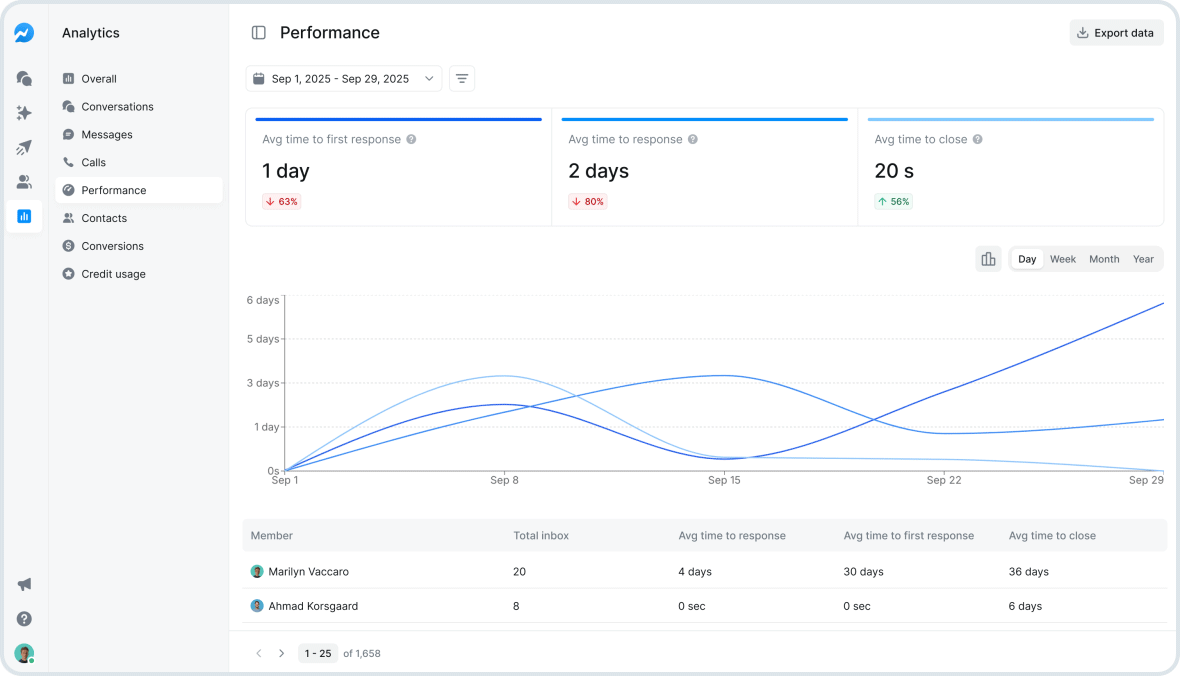This screenshot has height=676, width=1180.
Task: Switch chart type via bar chart icon
Action: point(988,258)
